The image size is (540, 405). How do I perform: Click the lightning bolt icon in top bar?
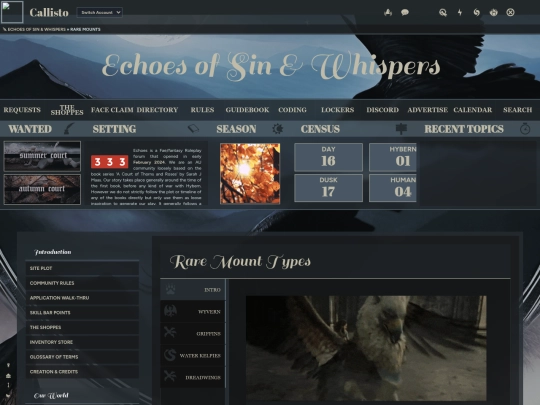point(460,13)
